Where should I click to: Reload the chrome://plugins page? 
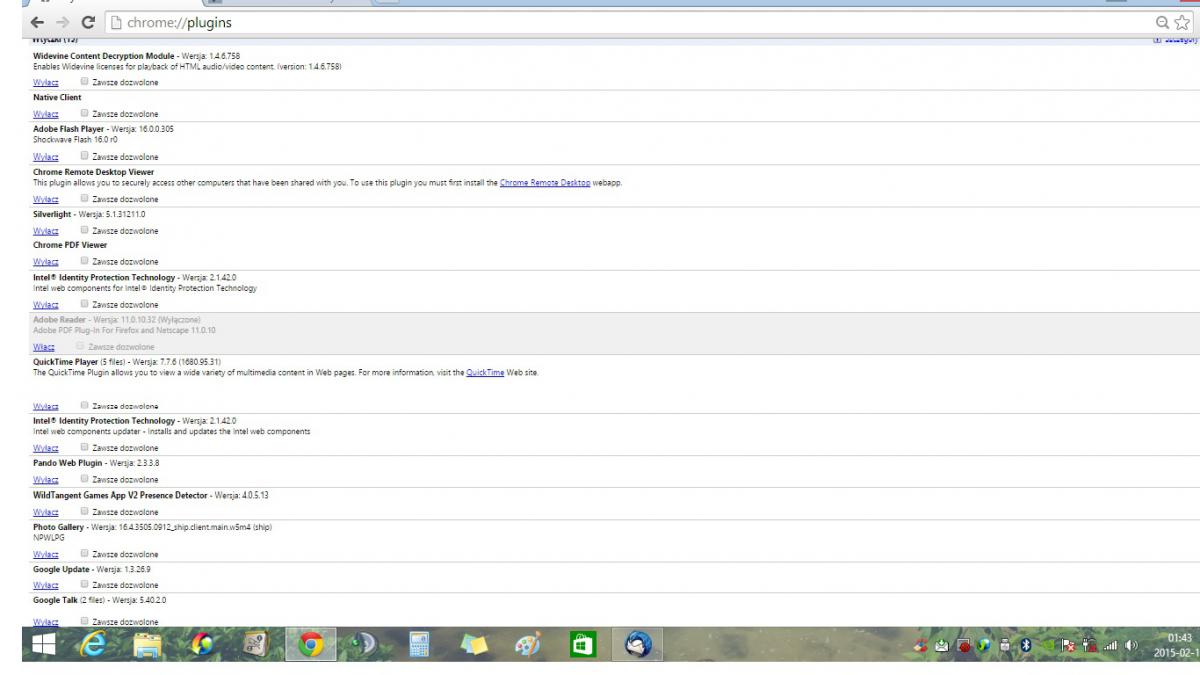(88, 22)
